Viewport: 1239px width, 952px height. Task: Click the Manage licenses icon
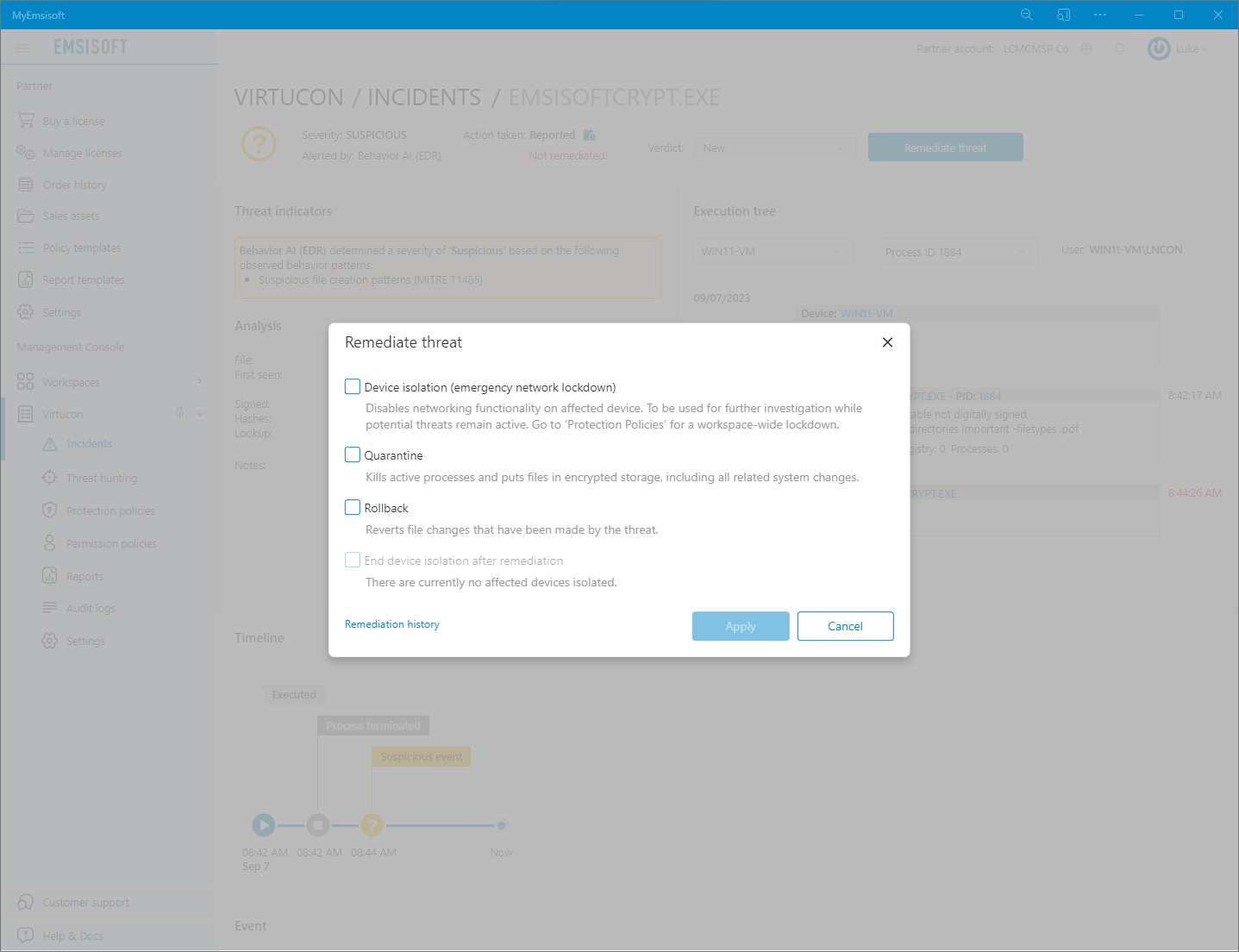tap(25, 153)
